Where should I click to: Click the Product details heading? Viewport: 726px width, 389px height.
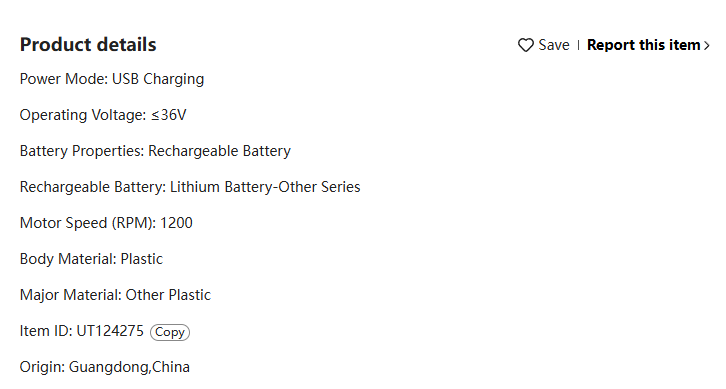pos(88,44)
